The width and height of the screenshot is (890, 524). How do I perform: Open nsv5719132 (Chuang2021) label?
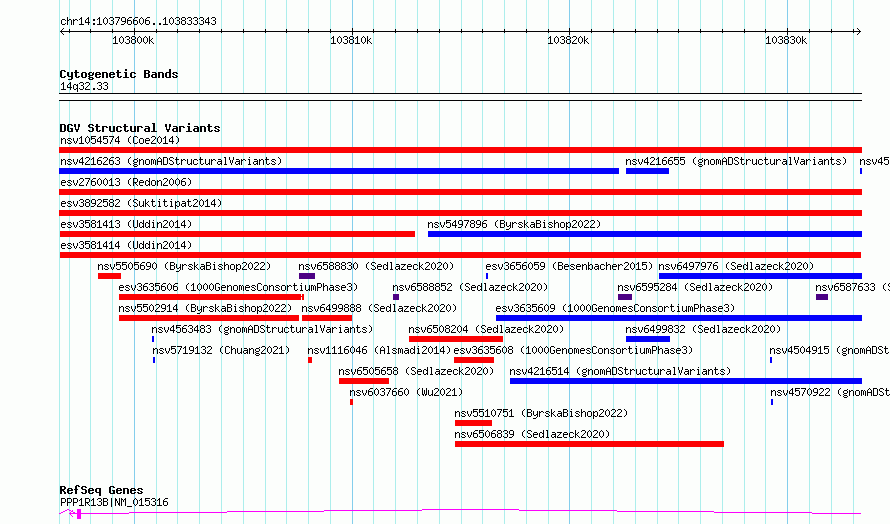pyautogui.click(x=221, y=350)
